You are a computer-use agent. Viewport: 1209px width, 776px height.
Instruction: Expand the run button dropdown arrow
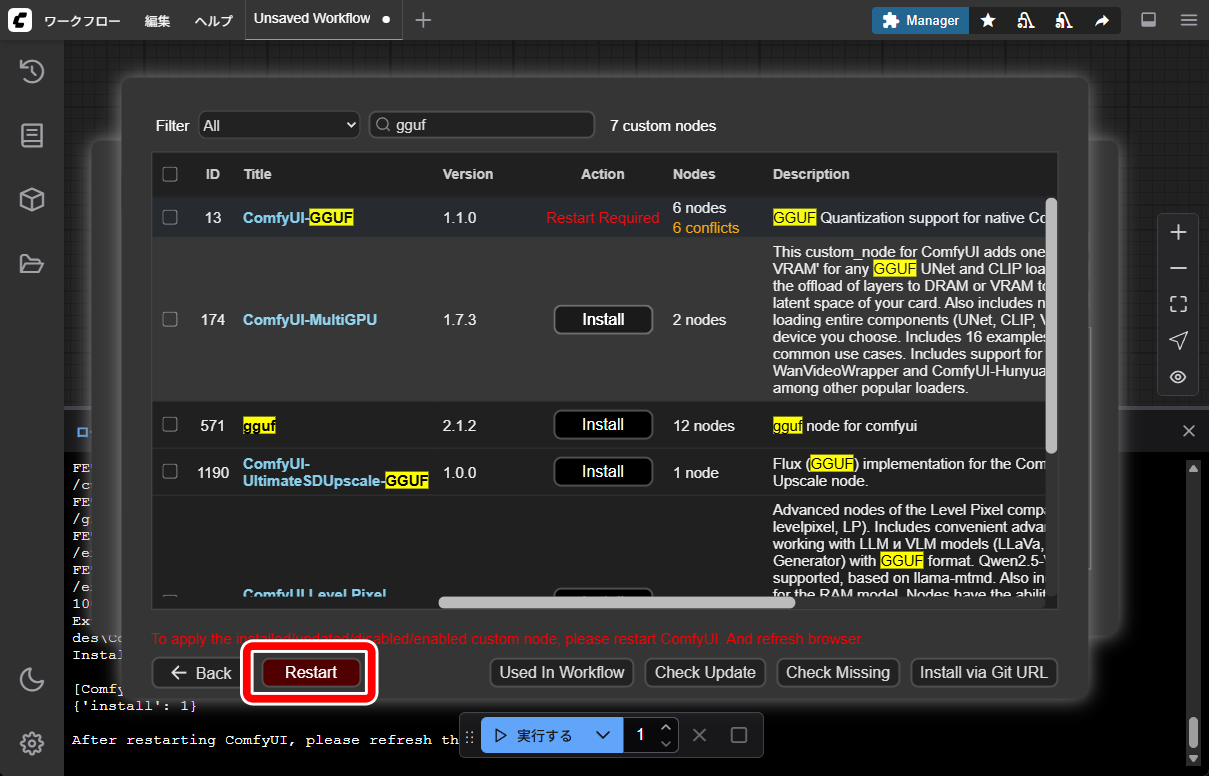(602, 736)
